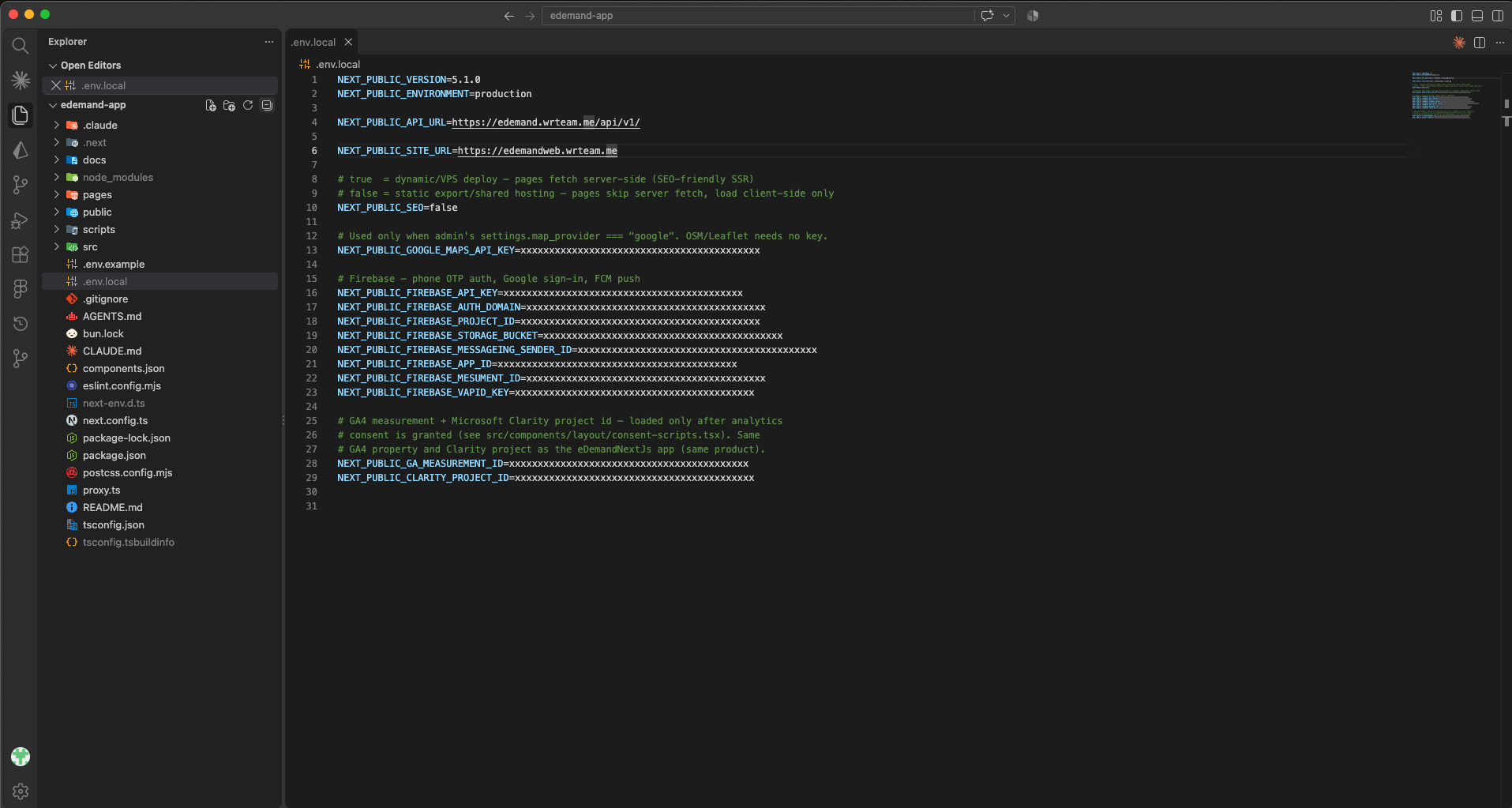Open the Manage settings gear
Viewport: 1512px width, 808px height.
21,791
